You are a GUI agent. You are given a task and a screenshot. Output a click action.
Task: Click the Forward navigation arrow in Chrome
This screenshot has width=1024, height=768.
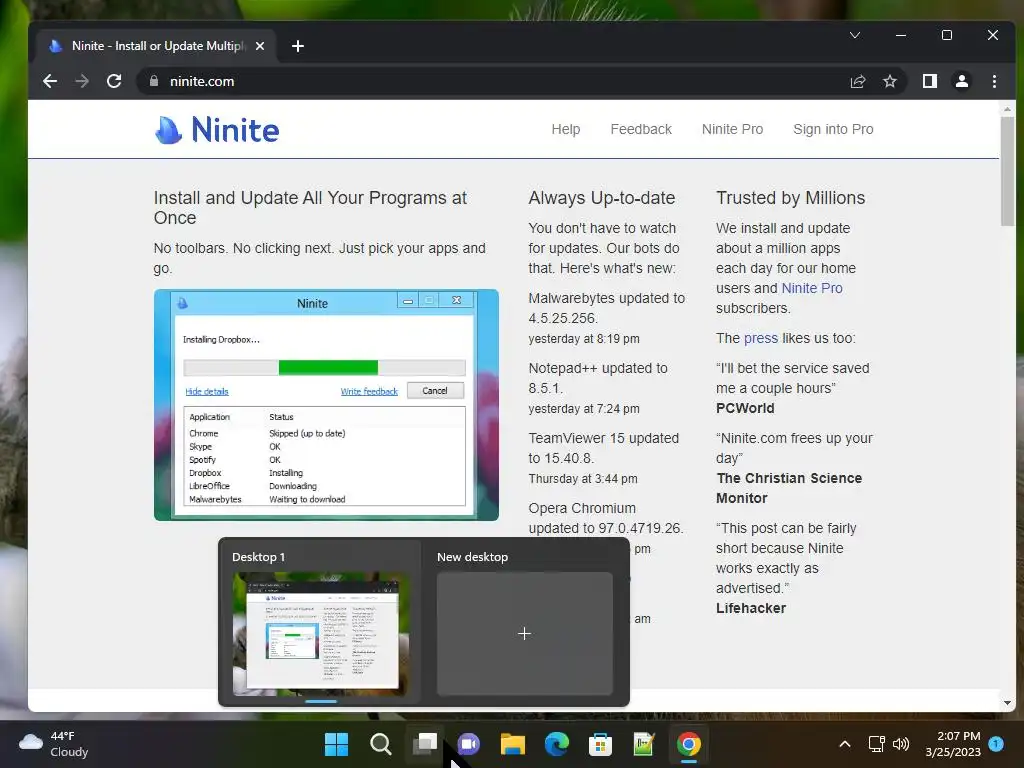pos(82,81)
